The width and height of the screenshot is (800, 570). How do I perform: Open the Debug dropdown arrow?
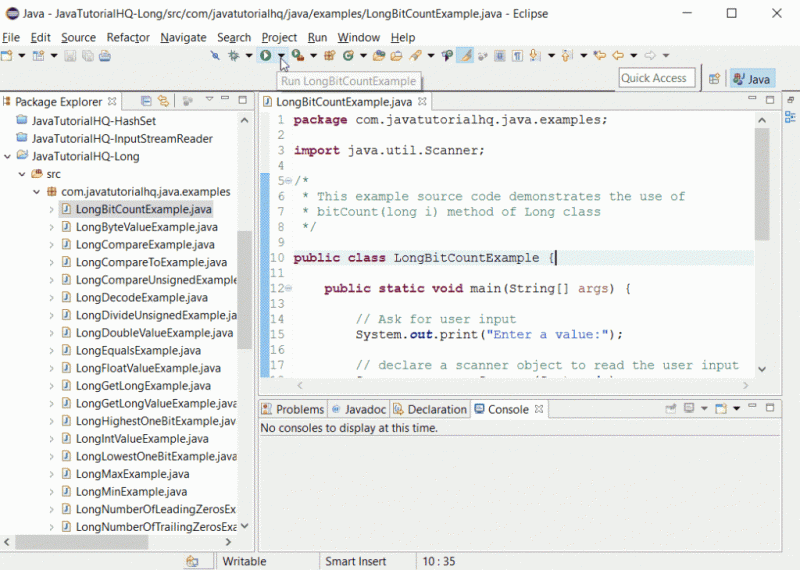tap(249, 56)
